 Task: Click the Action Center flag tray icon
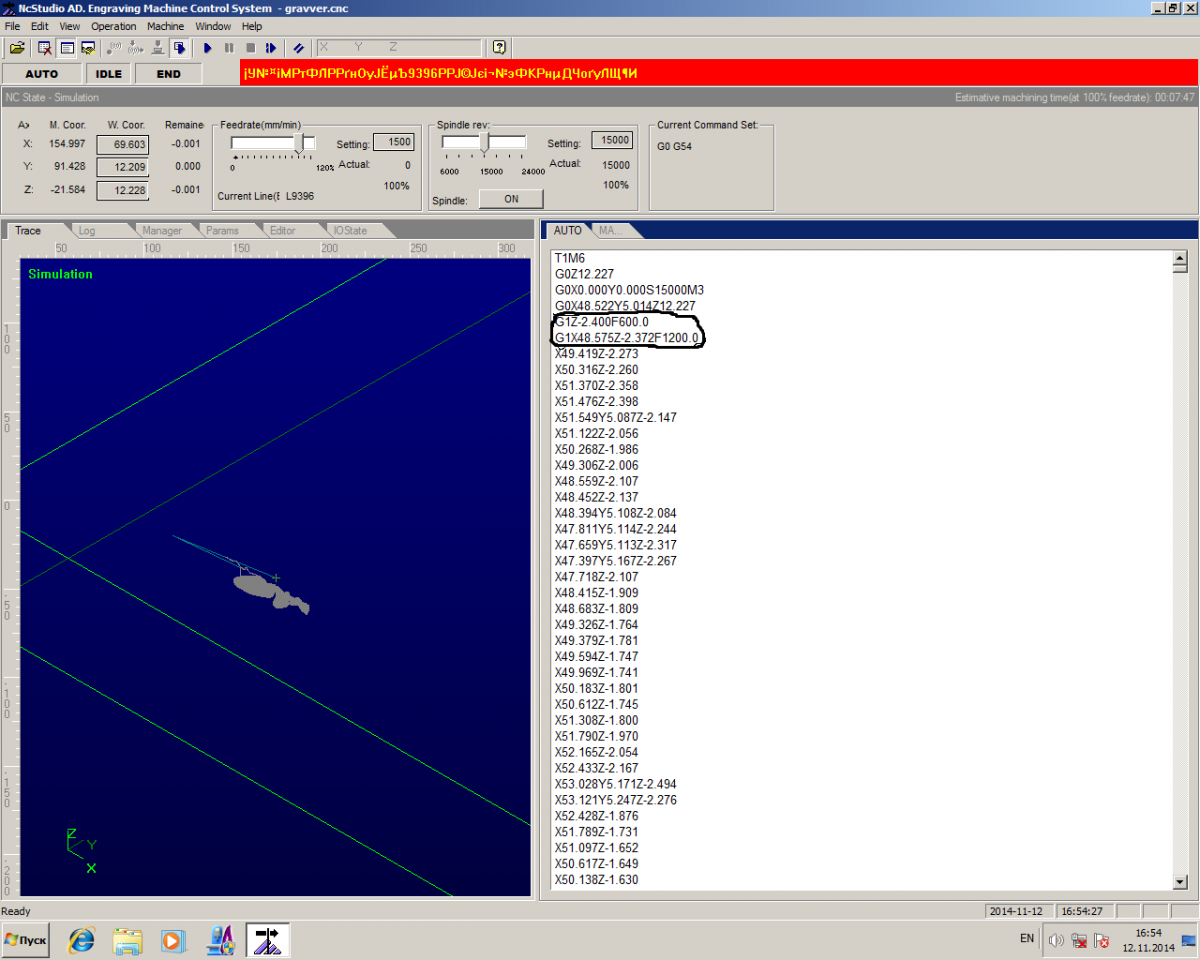pyautogui.click(x=1101, y=940)
